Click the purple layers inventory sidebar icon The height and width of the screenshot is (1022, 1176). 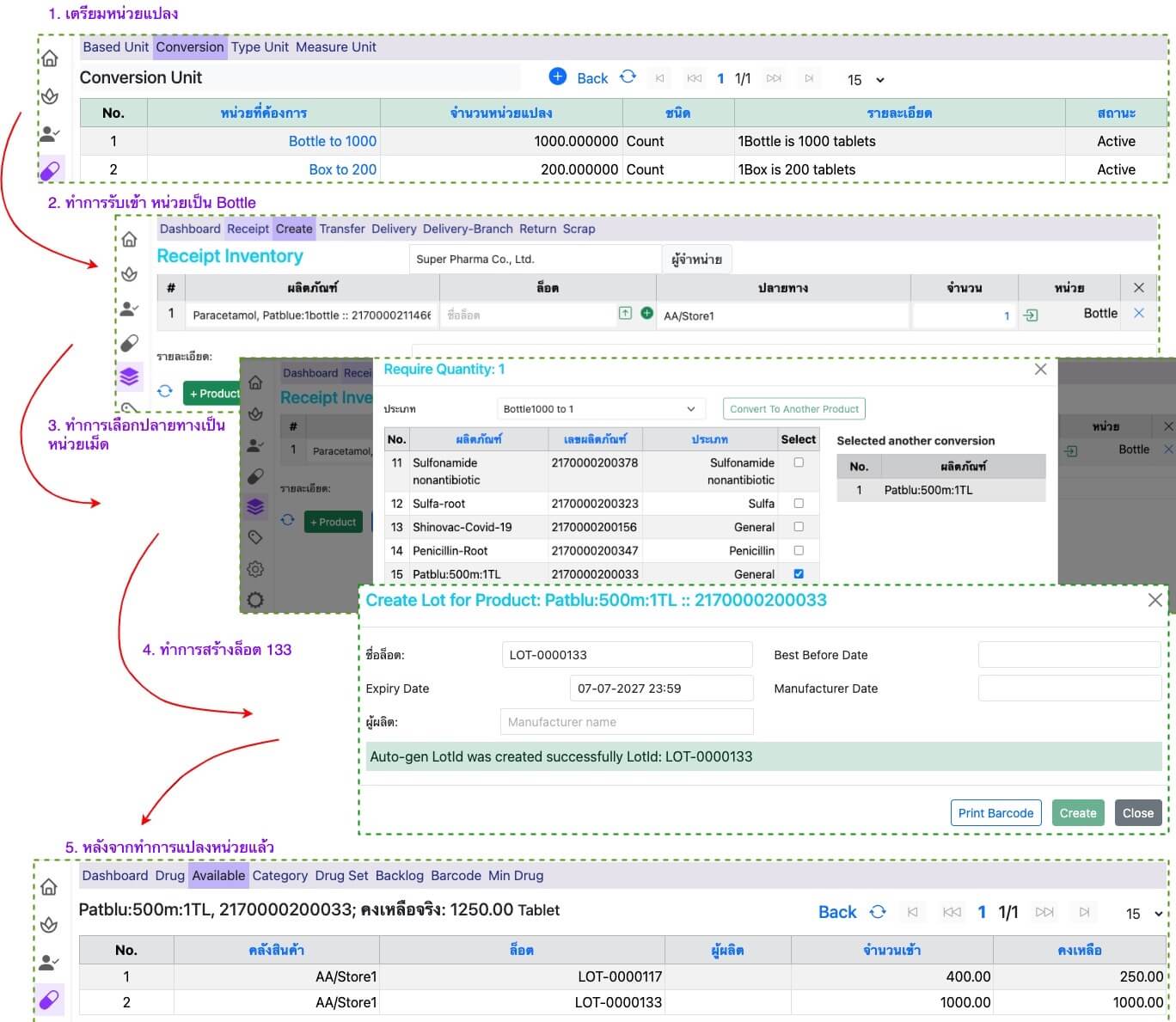(x=129, y=376)
